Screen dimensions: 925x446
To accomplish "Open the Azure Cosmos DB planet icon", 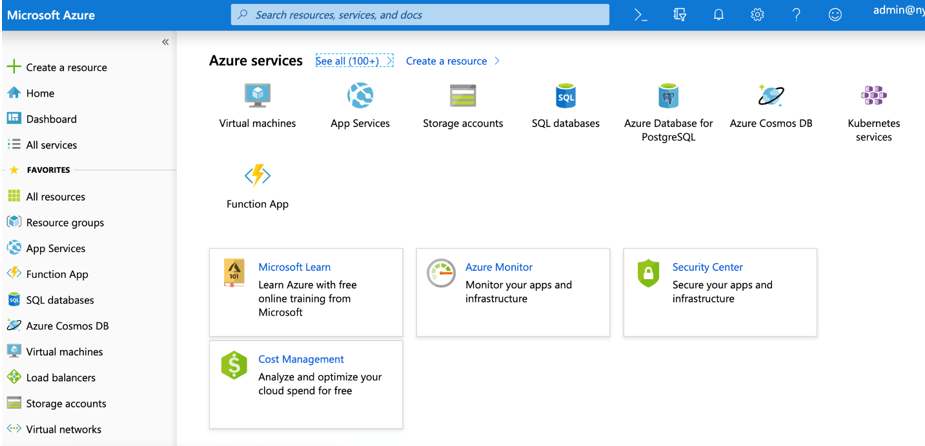I will [770, 96].
